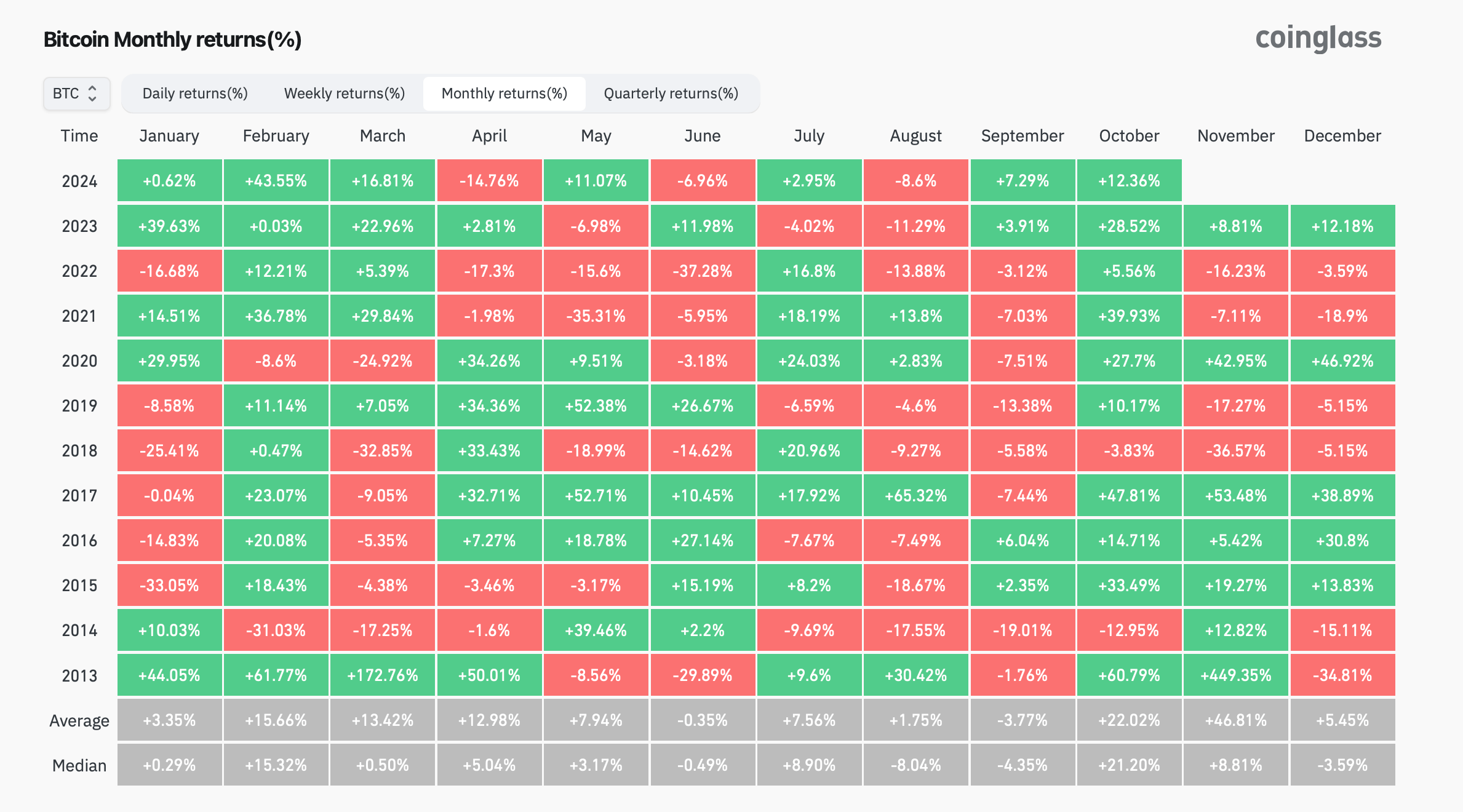
Task: Switch to Weekly returns(%) tab
Action: 345,94
